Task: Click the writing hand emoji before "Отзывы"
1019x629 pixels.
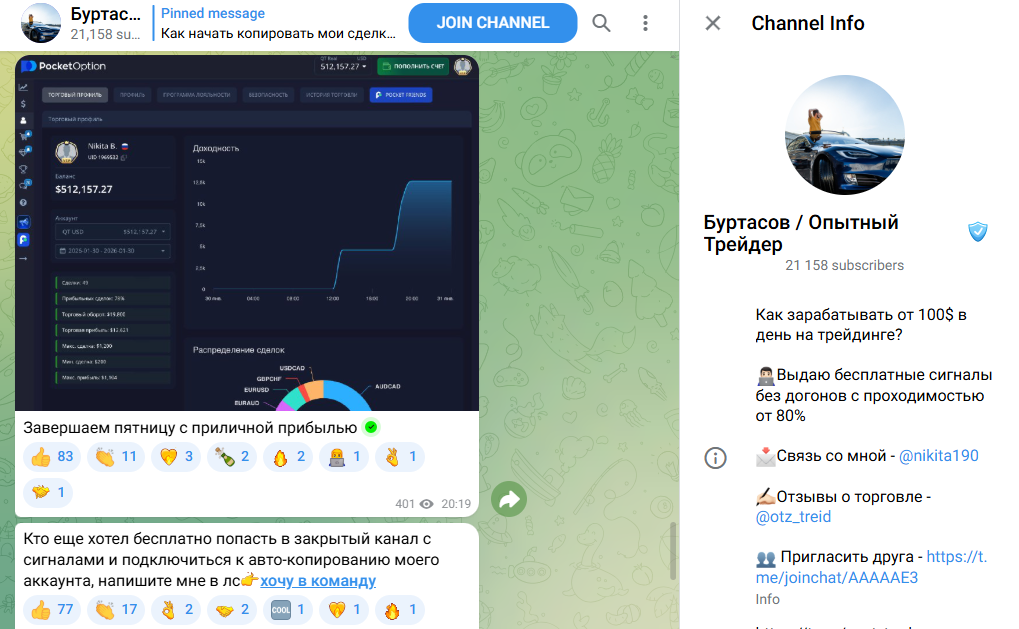Action: pyautogui.click(x=766, y=497)
